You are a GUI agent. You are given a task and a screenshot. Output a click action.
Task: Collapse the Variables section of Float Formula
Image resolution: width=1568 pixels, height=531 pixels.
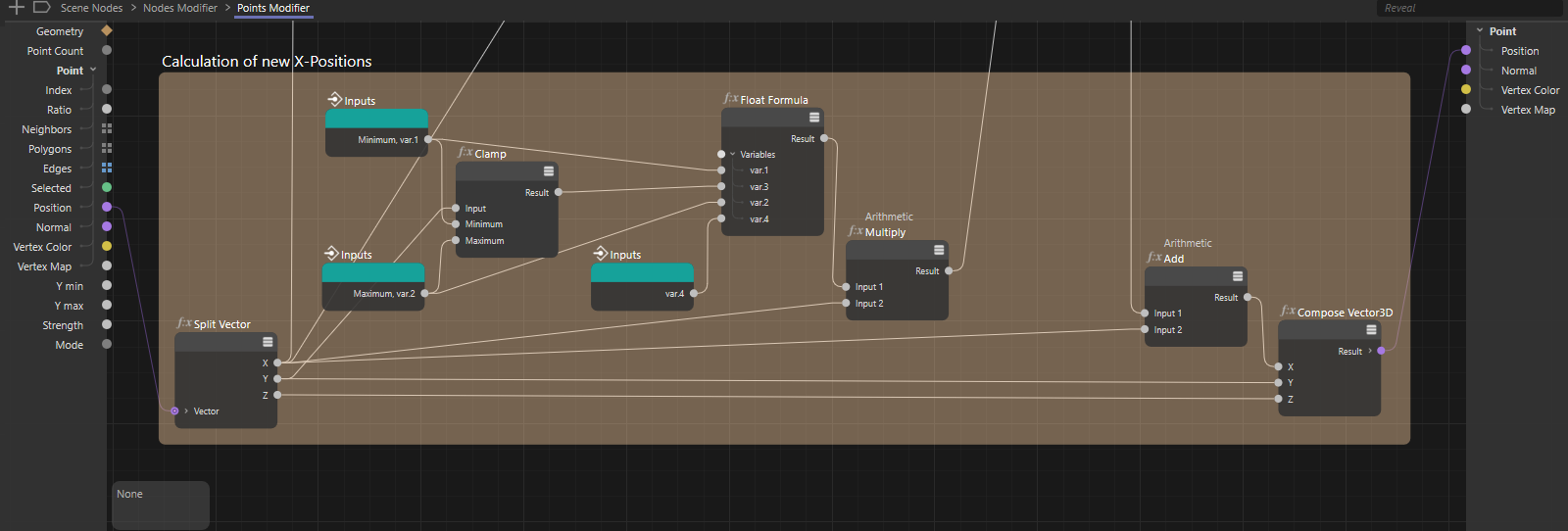coord(732,154)
